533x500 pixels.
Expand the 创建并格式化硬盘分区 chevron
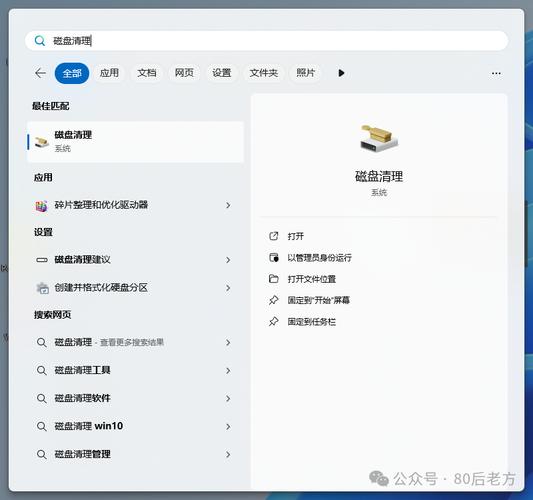pyautogui.click(x=228, y=288)
